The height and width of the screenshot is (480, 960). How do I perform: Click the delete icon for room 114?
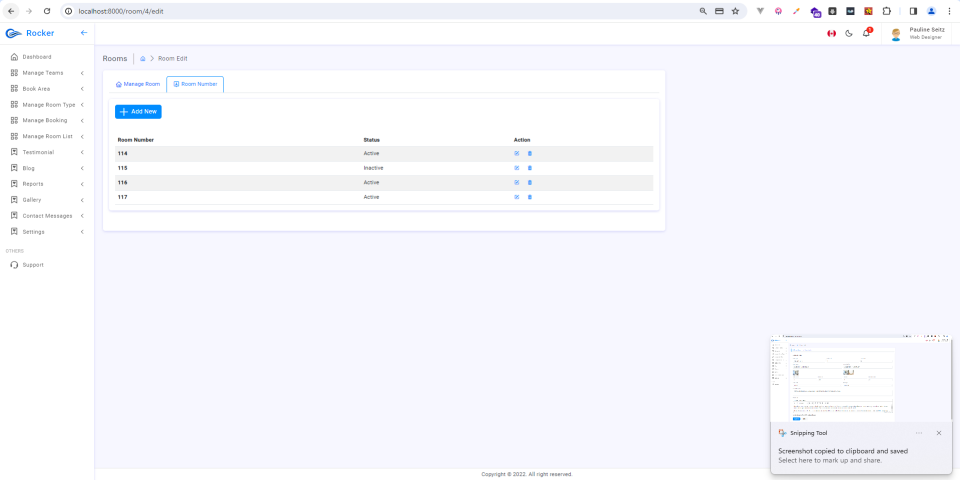click(x=530, y=153)
